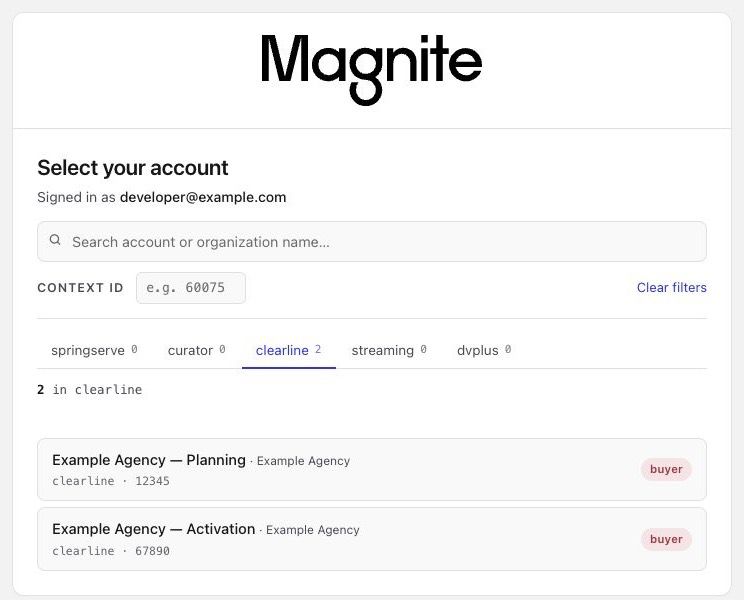
Task: Click the 'clearline · 12345' text
Action: click(x=111, y=481)
